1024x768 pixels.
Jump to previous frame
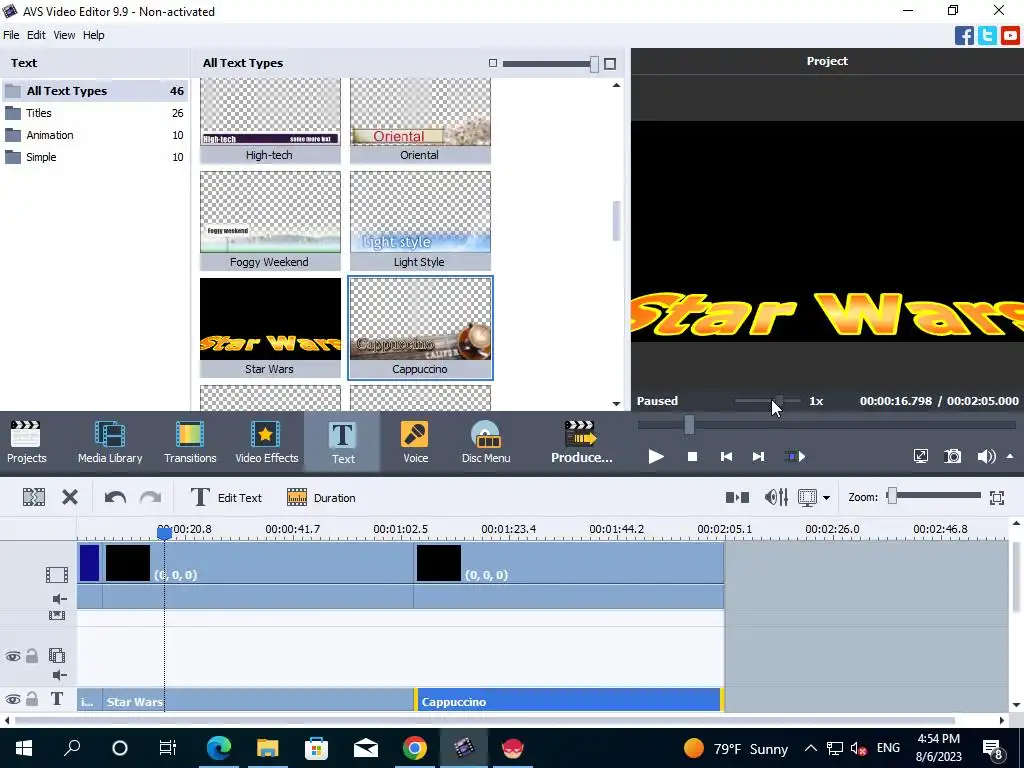click(x=726, y=456)
